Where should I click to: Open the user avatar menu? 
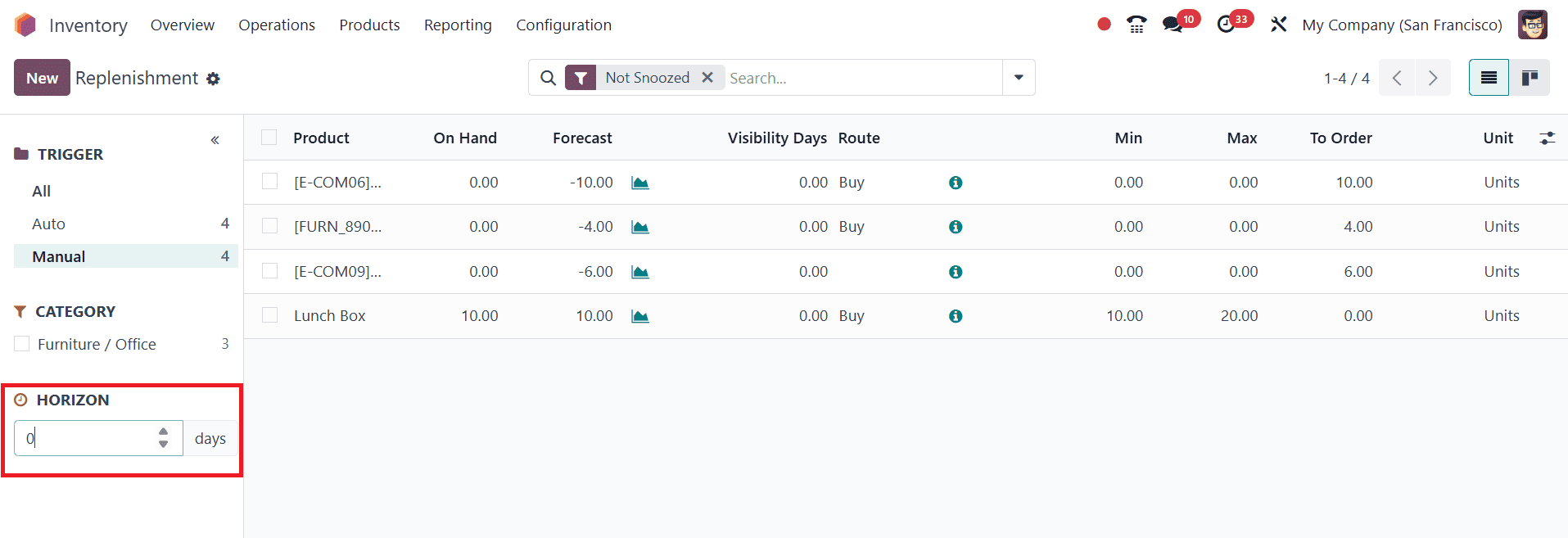pyautogui.click(x=1532, y=25)
